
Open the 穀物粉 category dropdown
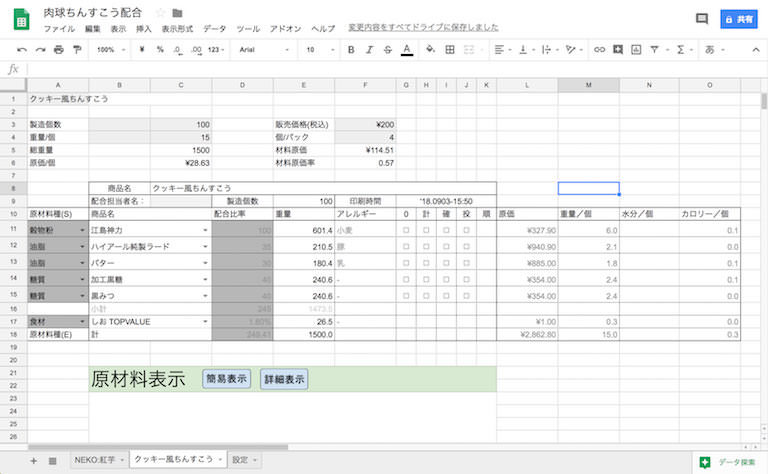point(79,230)
